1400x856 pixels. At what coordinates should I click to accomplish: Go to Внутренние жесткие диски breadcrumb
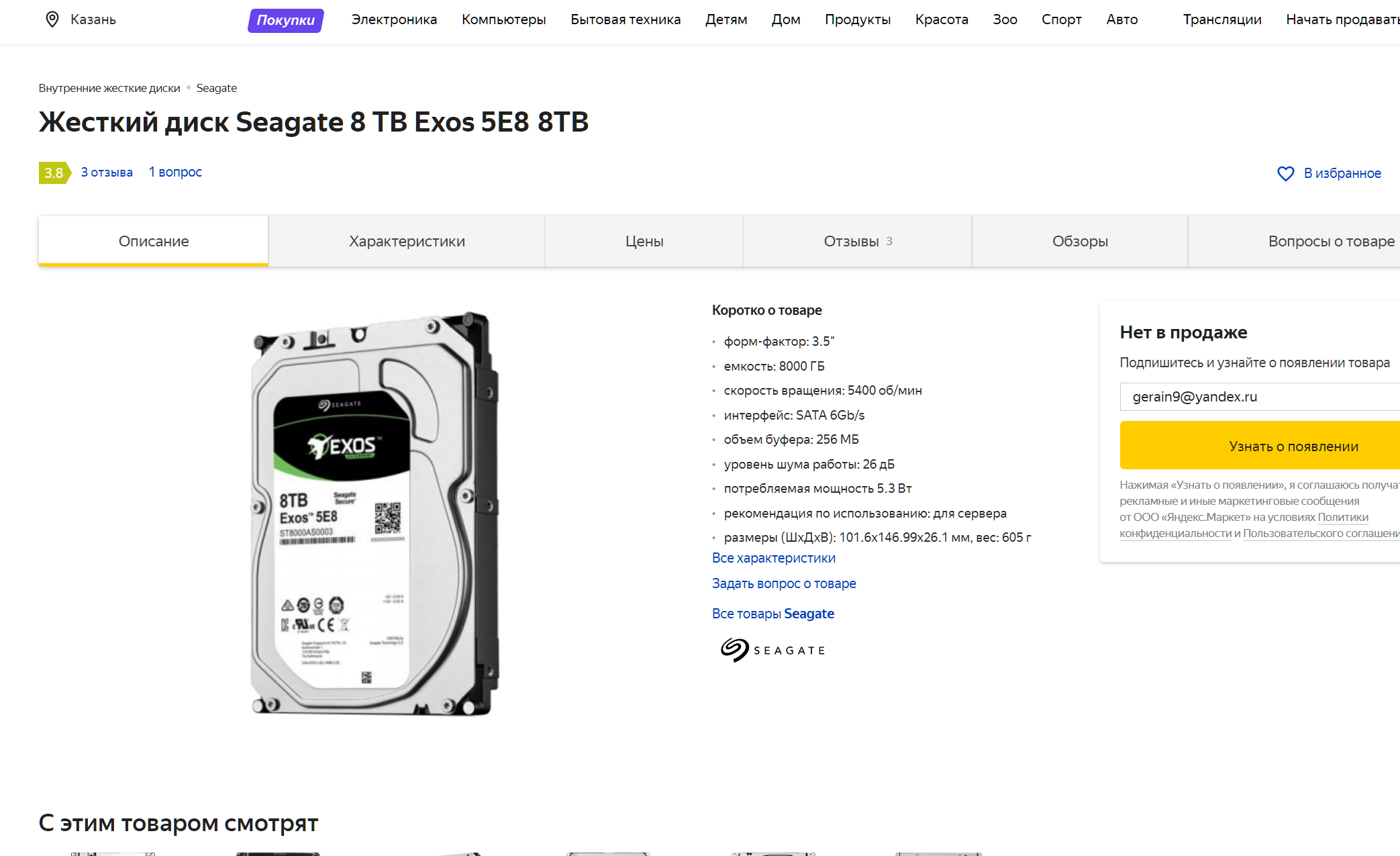pyautogui.click(x=109, y=88)
